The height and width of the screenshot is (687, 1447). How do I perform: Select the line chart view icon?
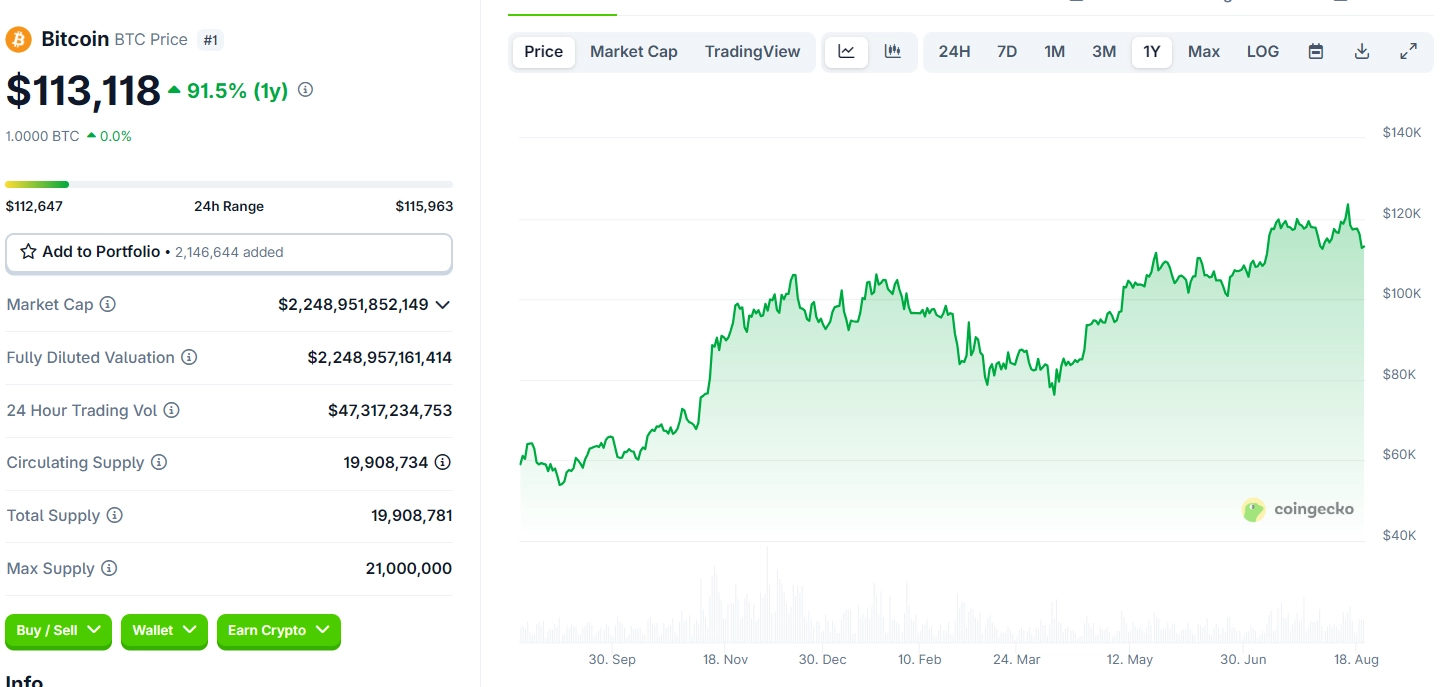[846, 52]
